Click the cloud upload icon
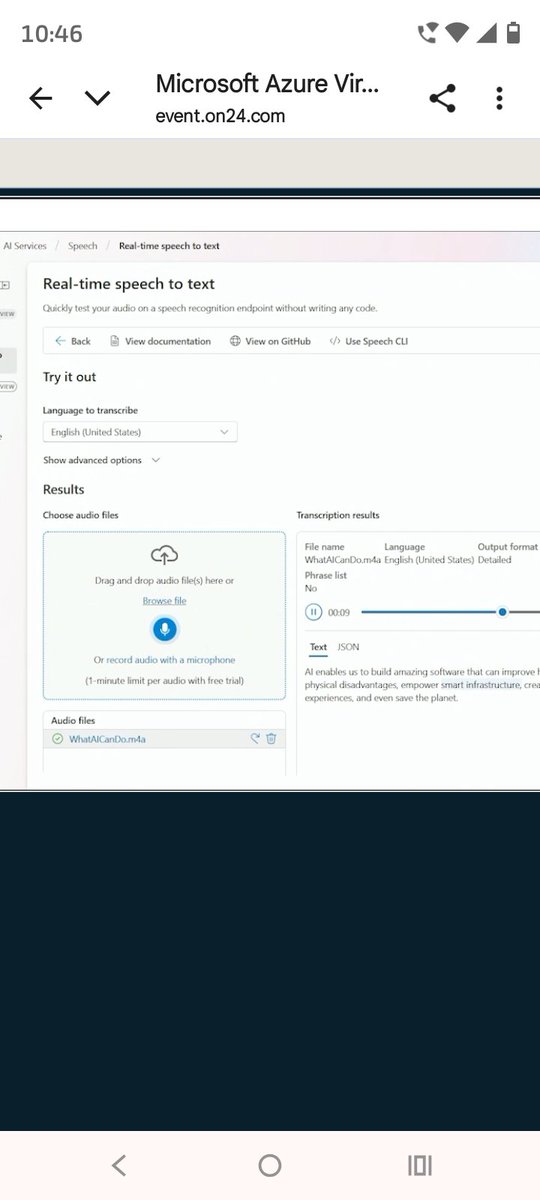Image resolution: width=540 pixels, height=1200 pixels. (x=164, y=555)
